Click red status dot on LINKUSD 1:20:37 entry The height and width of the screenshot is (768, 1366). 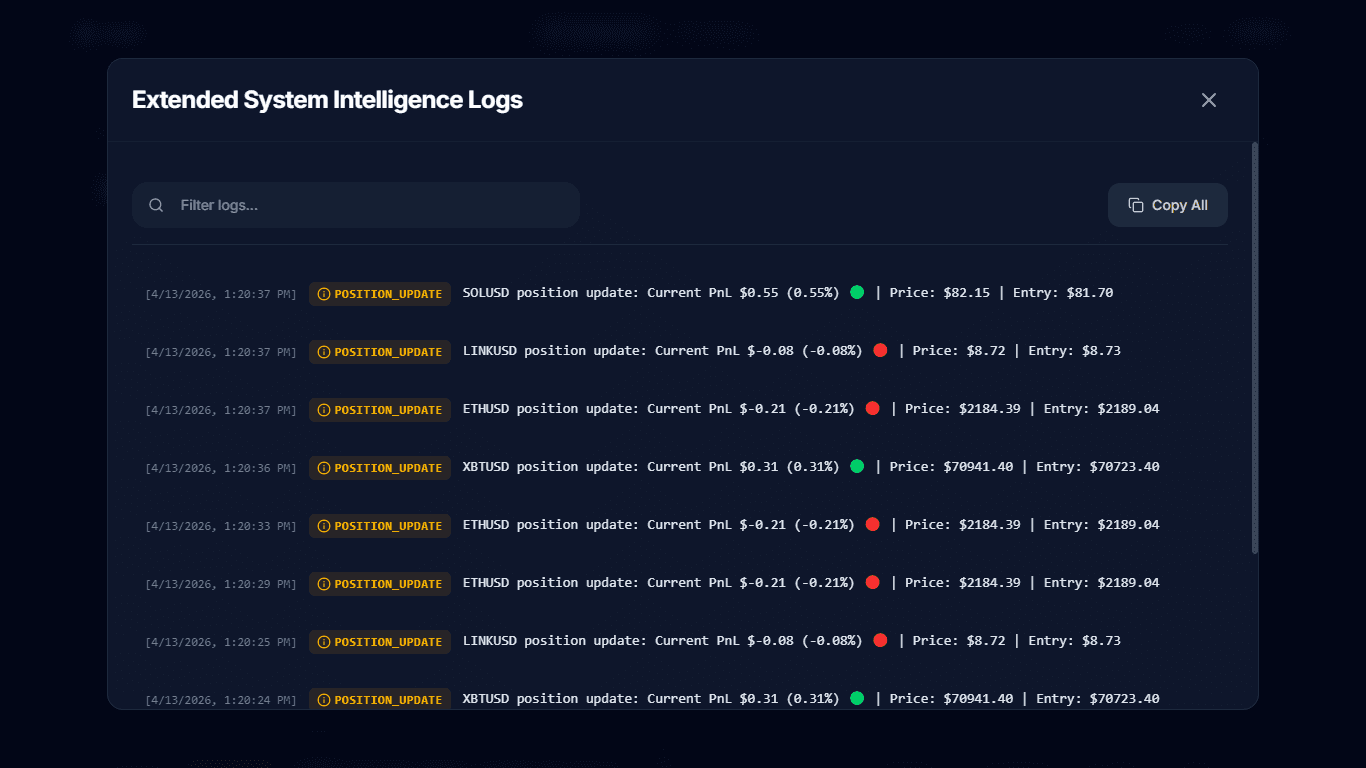pyautogui.click(x=880, y=350)
